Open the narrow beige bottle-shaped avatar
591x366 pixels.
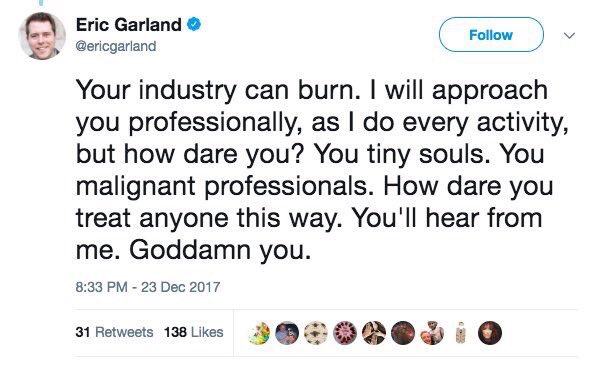pyautogui.click(x=460, y=333)
